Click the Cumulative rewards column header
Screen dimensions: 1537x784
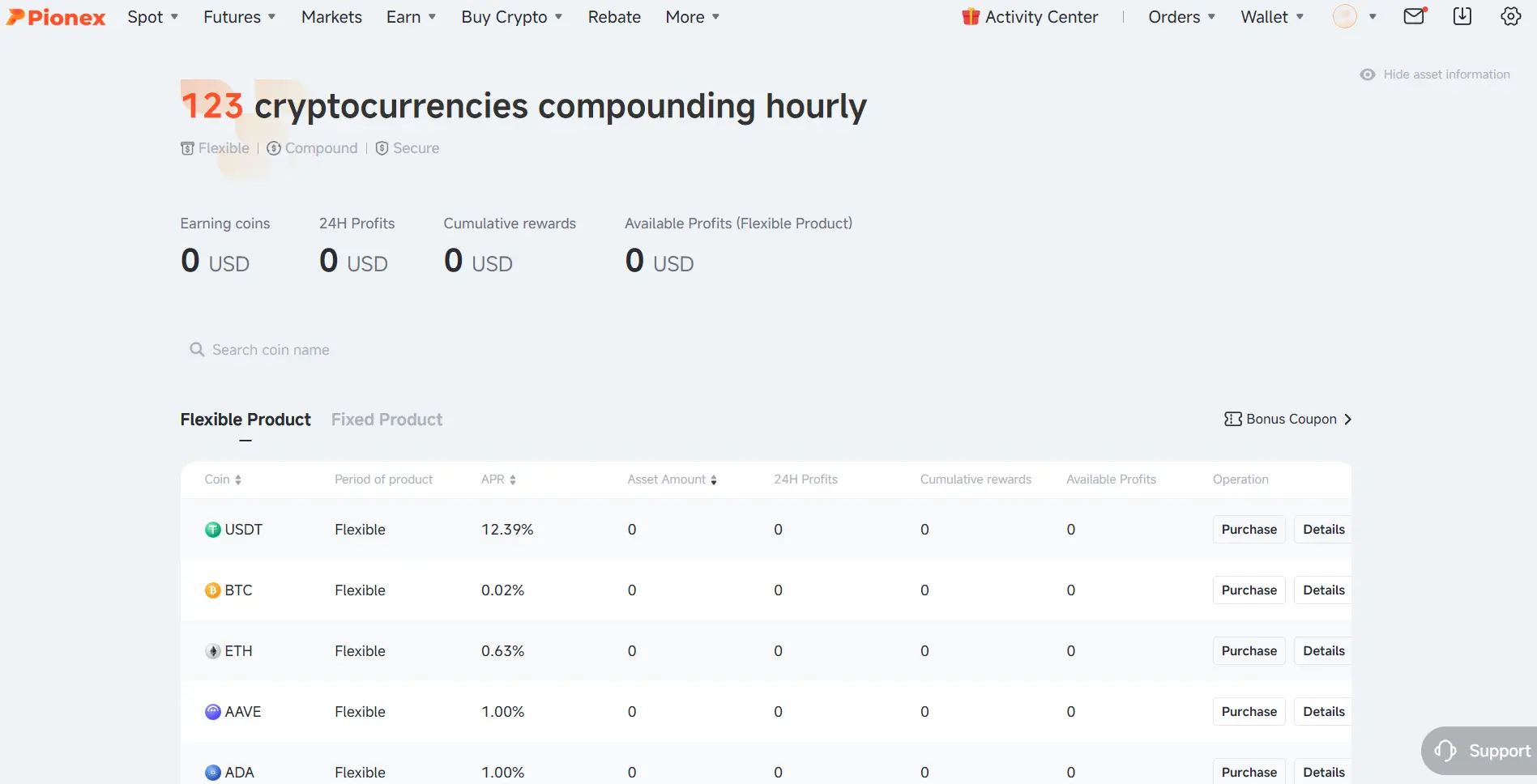tap(976, 479)
